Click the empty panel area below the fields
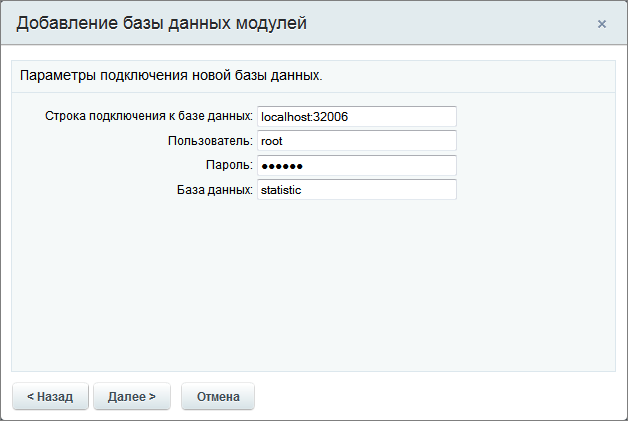The image size is (628, 421). [313, 285]
